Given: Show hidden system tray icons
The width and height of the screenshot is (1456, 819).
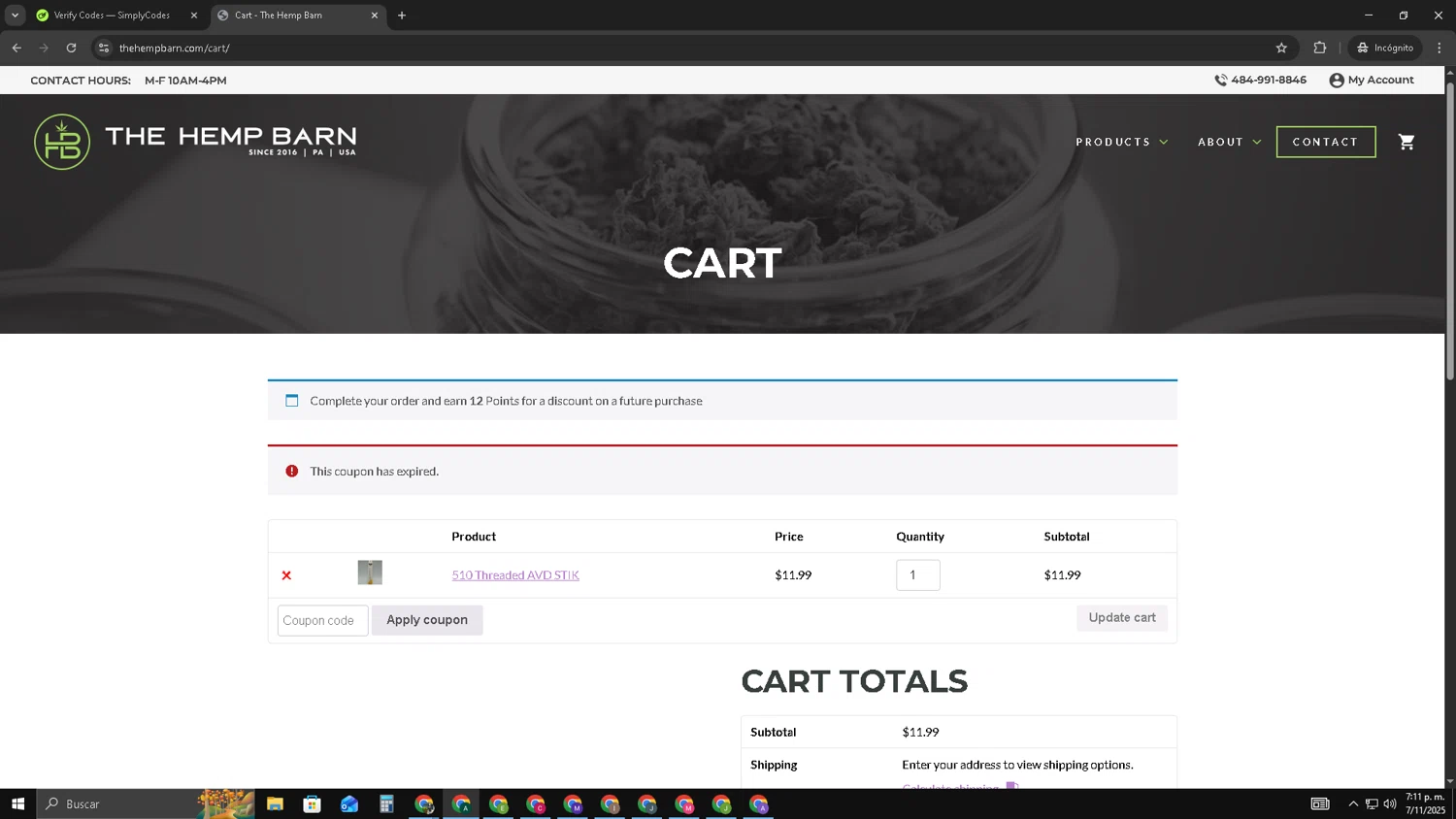Looking at the screenshot, I should [x=1353, y=803].
